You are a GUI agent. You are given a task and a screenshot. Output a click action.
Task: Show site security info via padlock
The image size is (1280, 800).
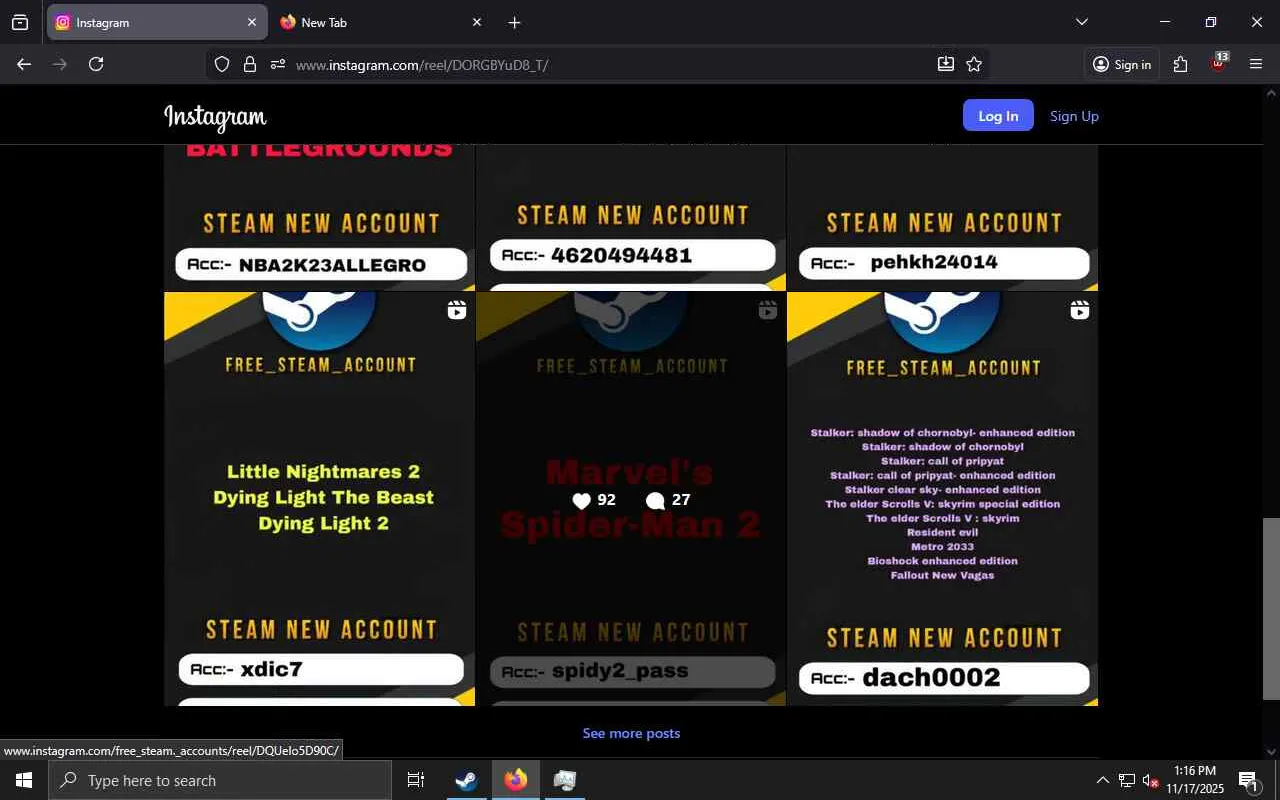click(x=250, y=64)
